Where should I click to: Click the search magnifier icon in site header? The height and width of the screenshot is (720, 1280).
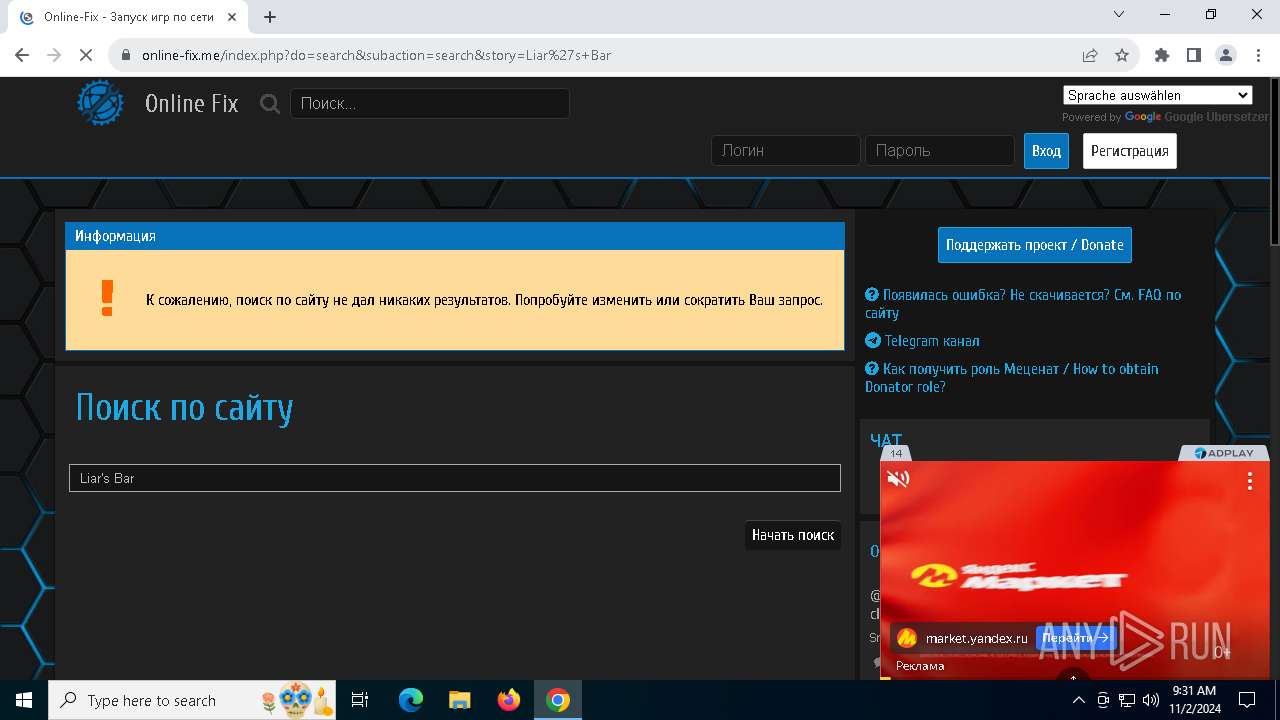[270, 103]
